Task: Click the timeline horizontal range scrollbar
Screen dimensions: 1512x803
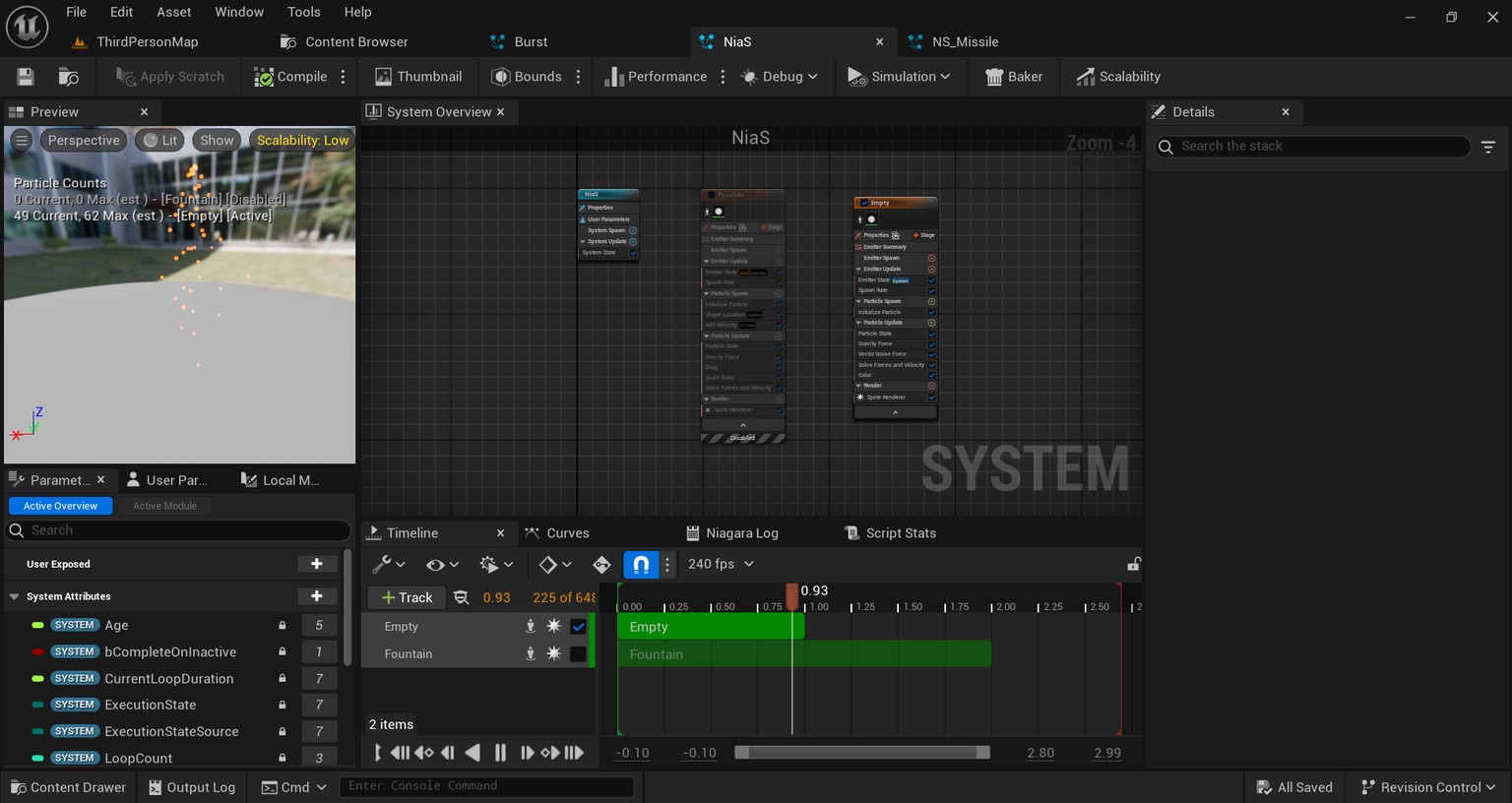Action: (862, 753)
